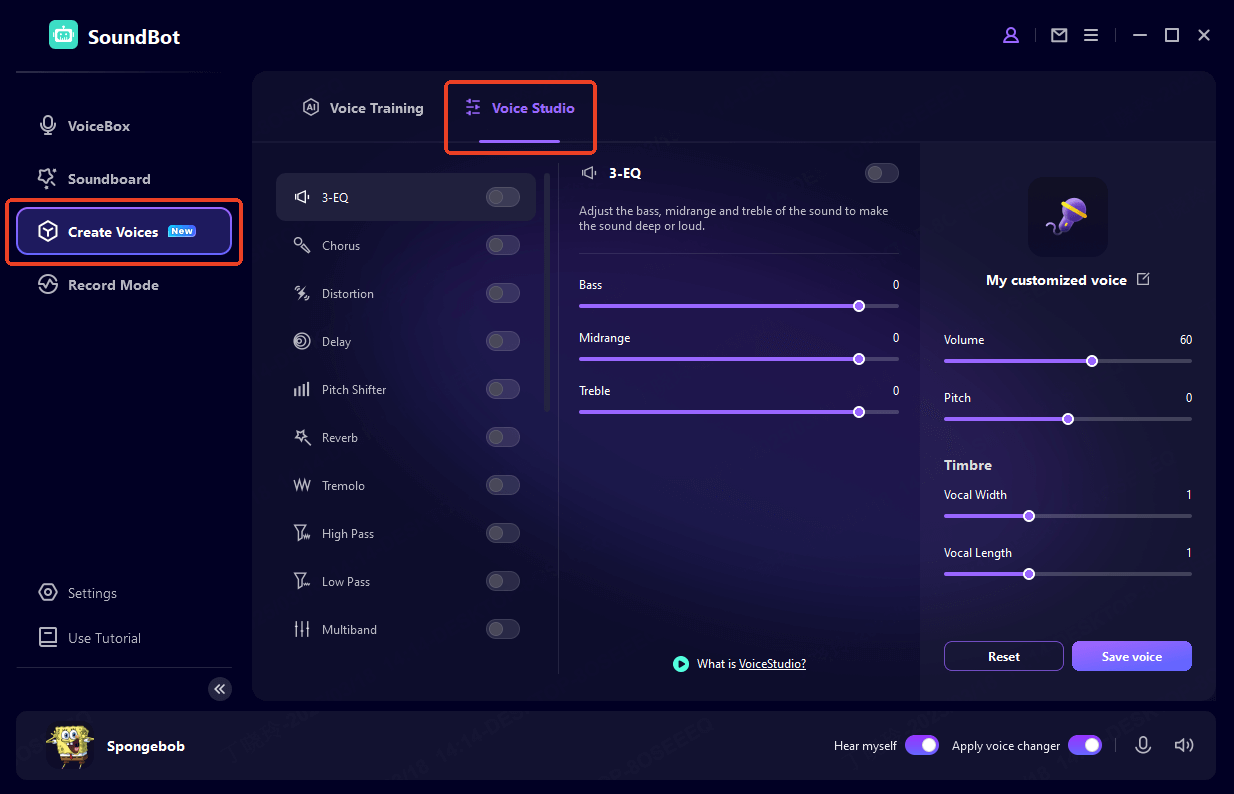1234x794 pixels.
Task: Select the Record Mode menu item
Action: coord(112,285)
